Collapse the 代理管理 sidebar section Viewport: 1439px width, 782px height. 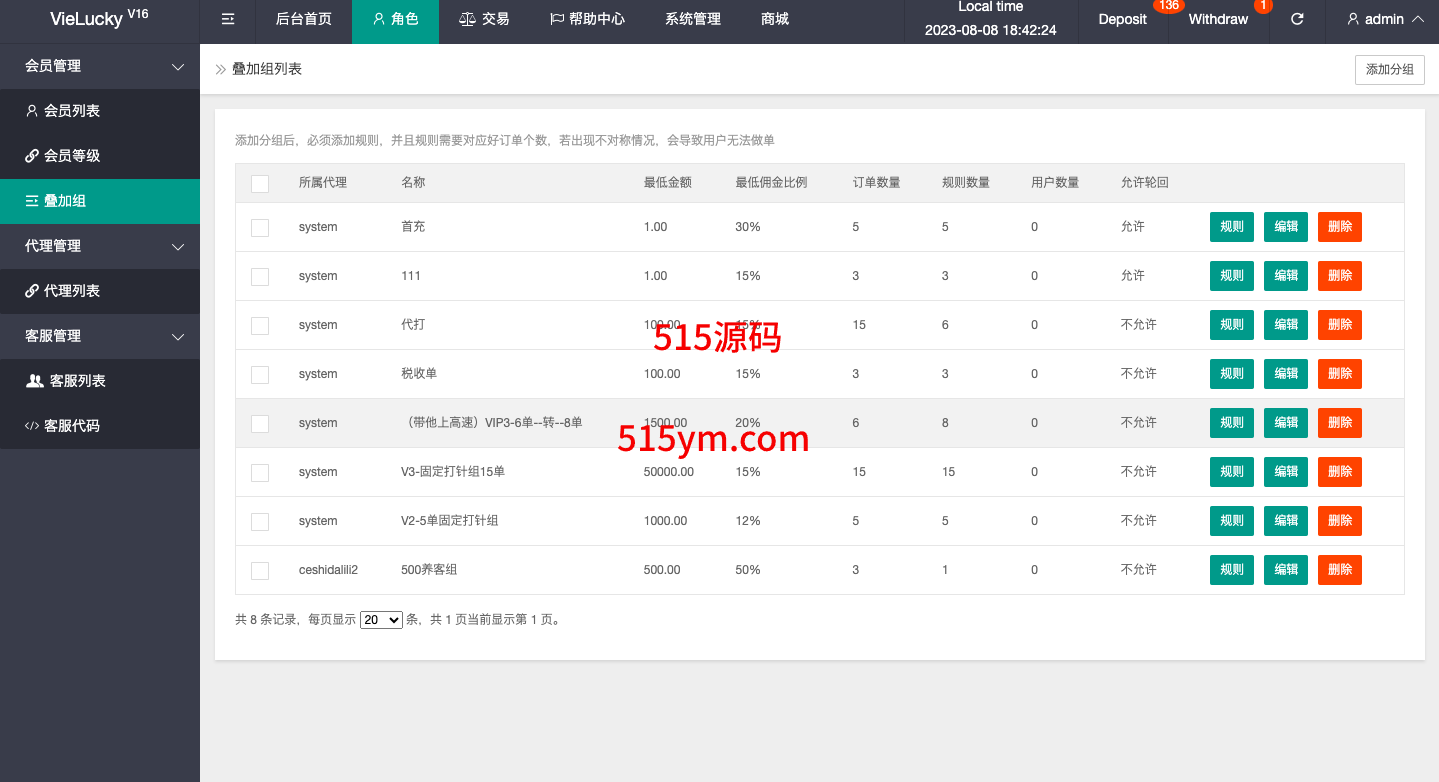178,247
